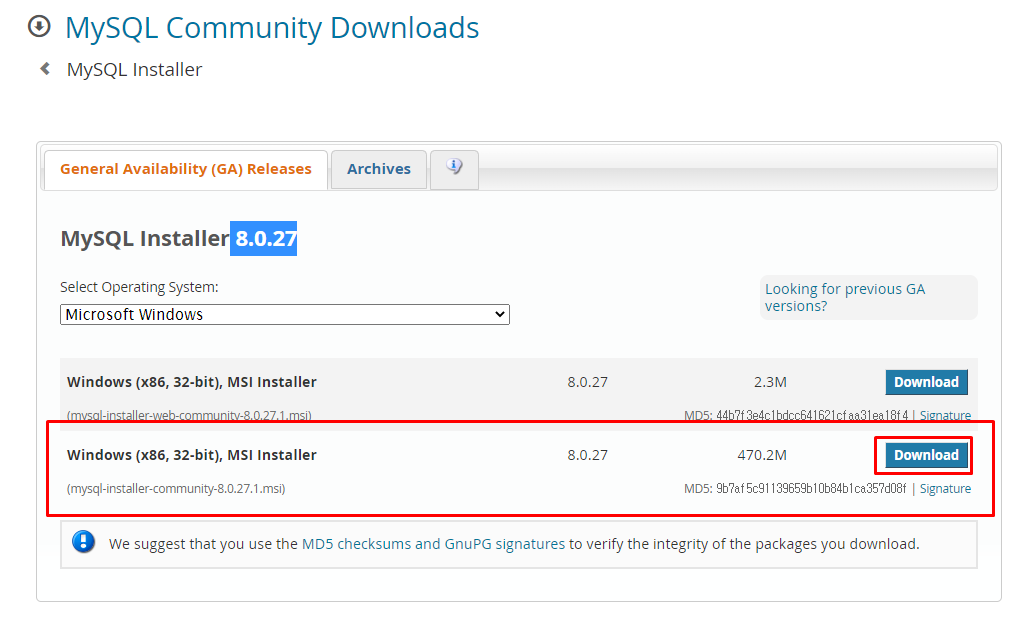The height and width of the screenshot is (618, 1021).
Task: Go back using the MySQL Installer chevron
Action: pos(45,68)
